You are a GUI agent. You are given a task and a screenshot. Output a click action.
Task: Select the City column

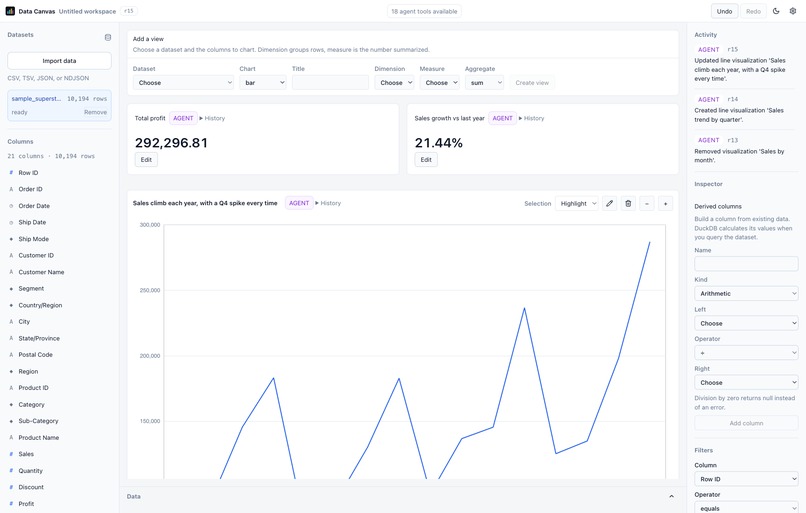[24, 322]
